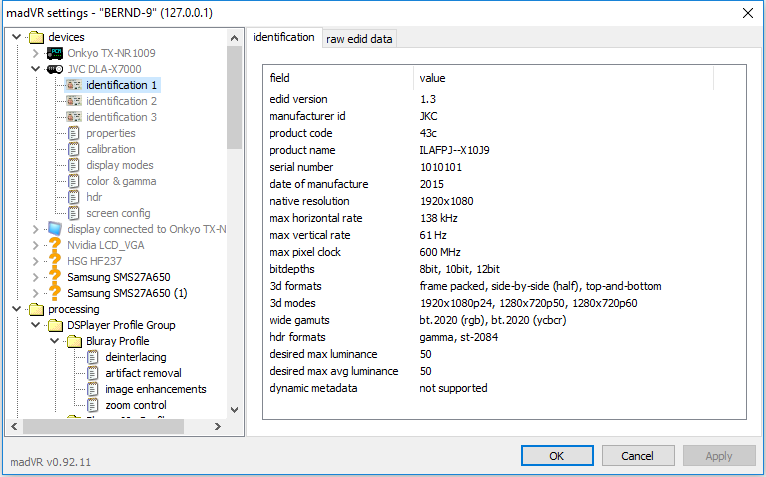Click the deinterlacing page icon
Viewport: 766px width, 477px height.
(93, 357)
